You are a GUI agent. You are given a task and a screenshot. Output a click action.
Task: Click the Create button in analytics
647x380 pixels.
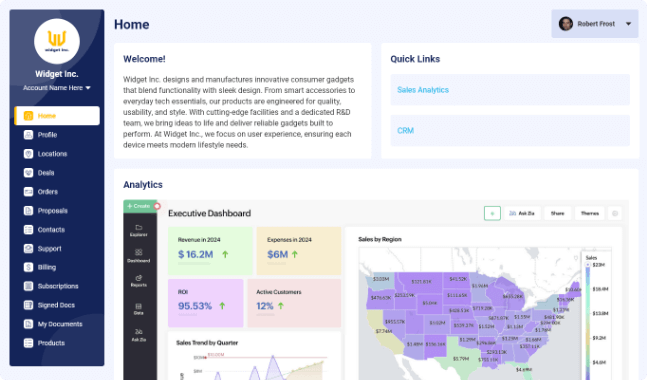click(139, 206)
